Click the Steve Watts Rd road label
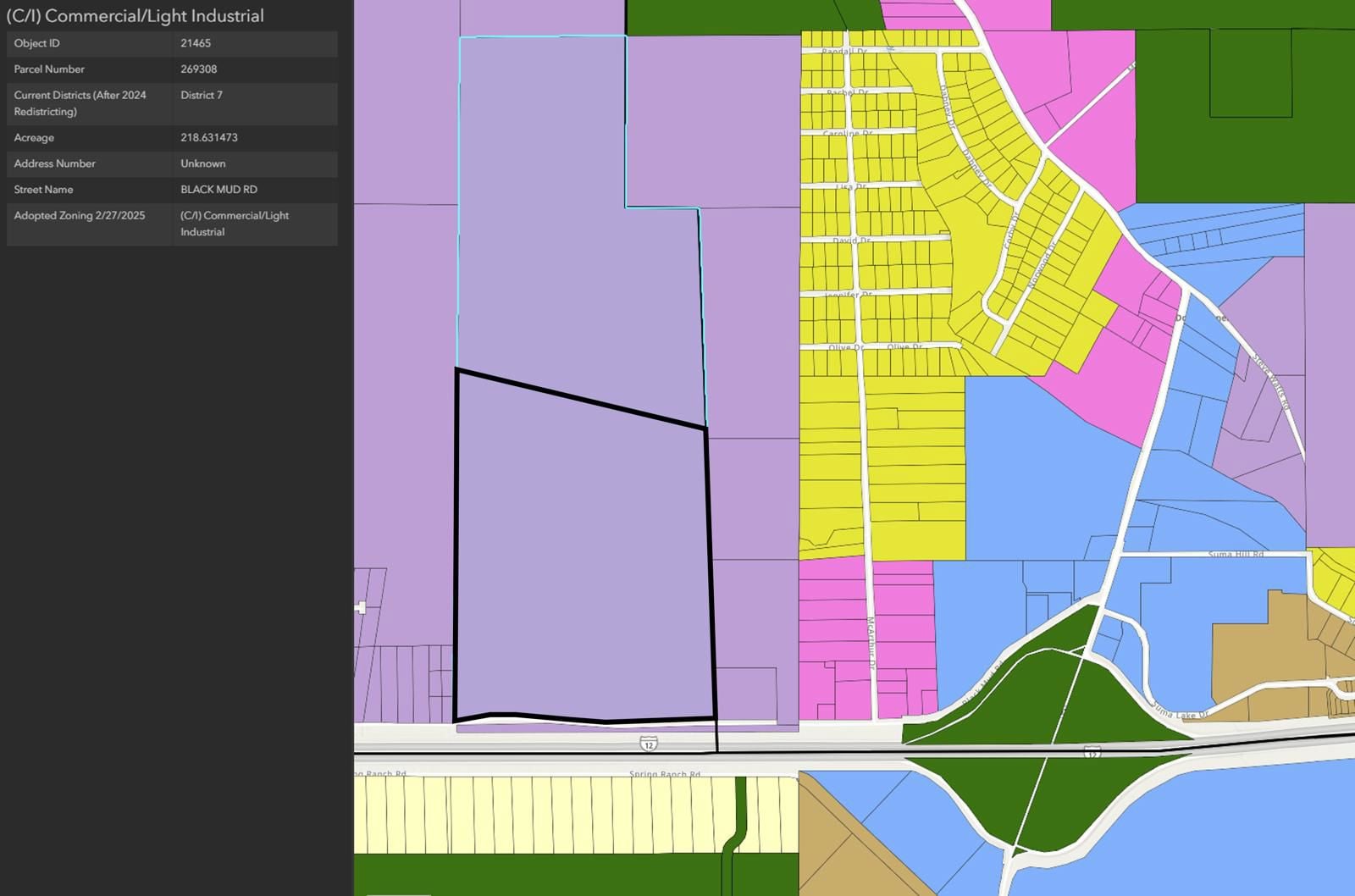The width and height of the screenshot is (1355, 896). point(1271,382)
